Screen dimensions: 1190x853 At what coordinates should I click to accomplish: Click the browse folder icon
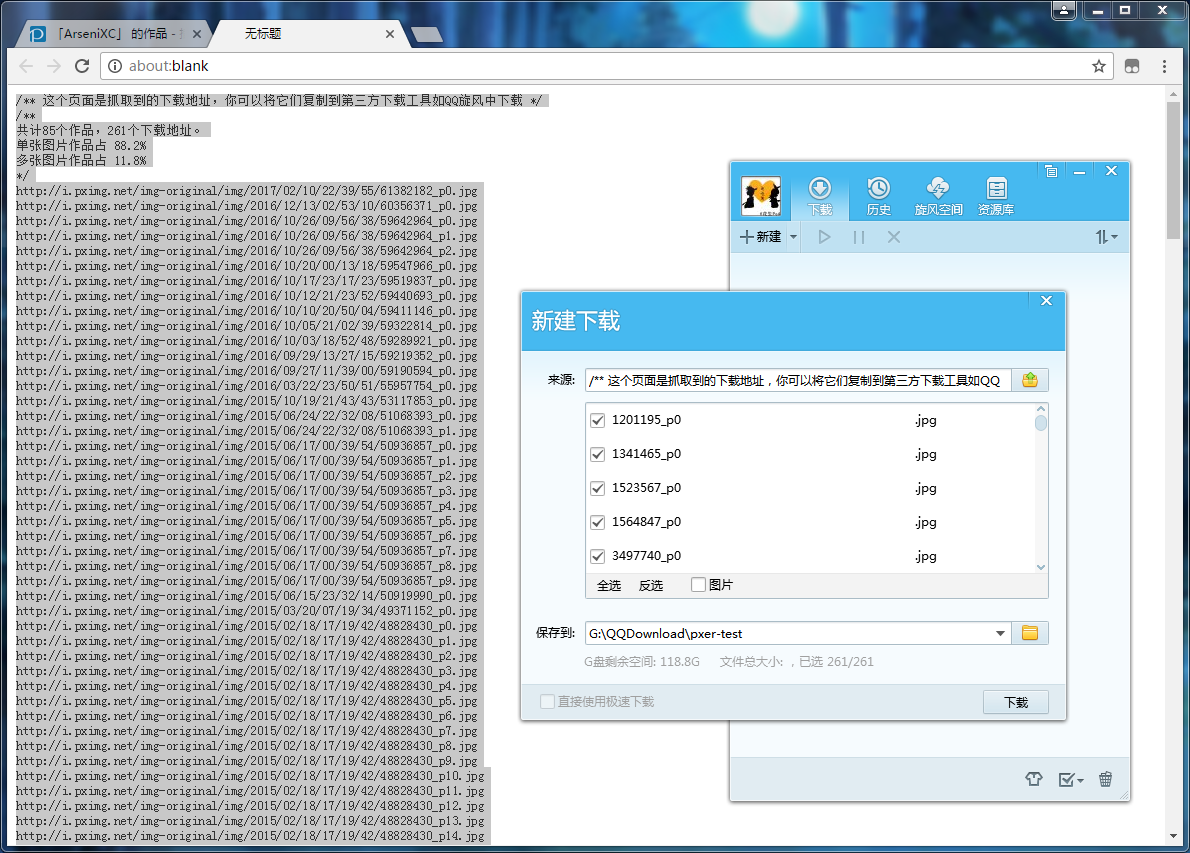(1030, 634)
